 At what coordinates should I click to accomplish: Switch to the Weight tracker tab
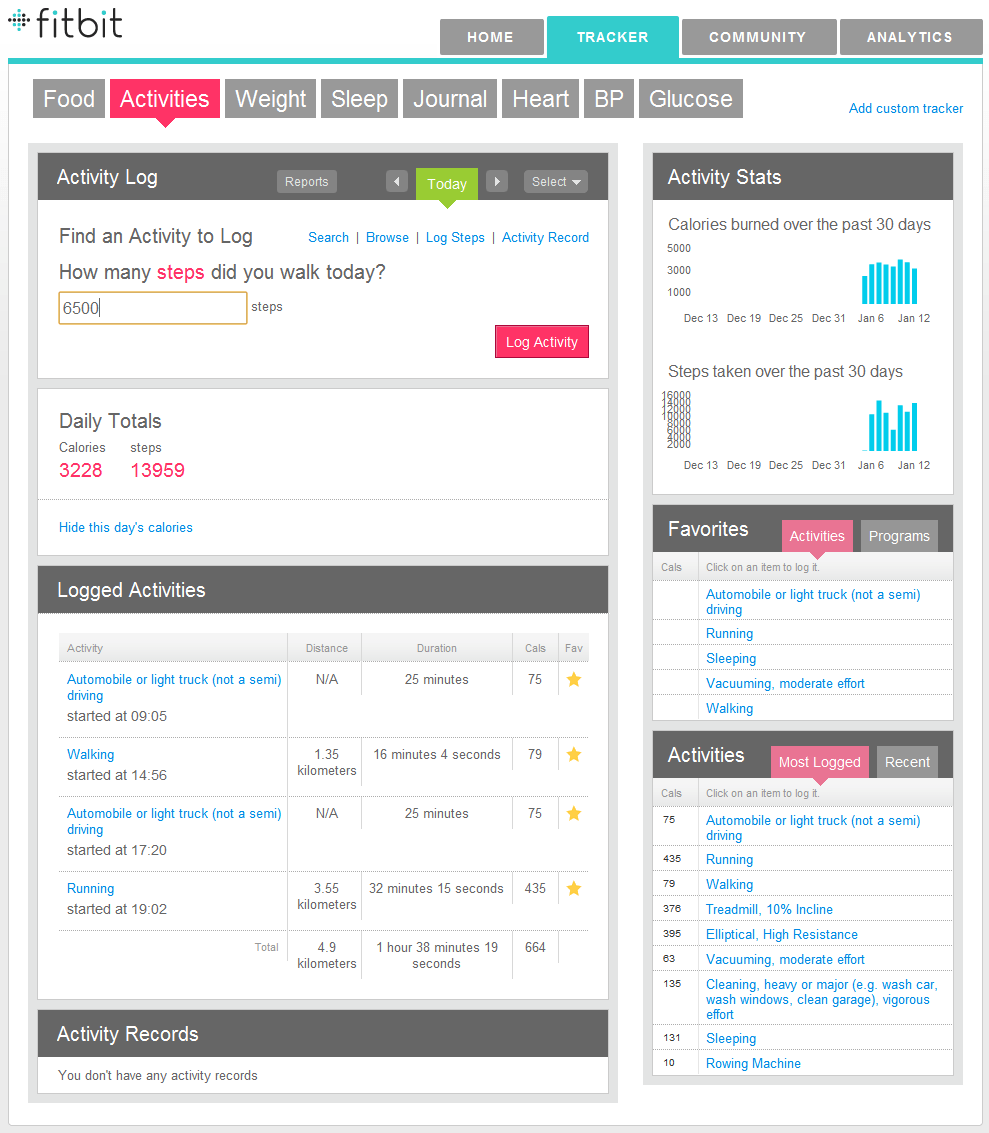270,98
